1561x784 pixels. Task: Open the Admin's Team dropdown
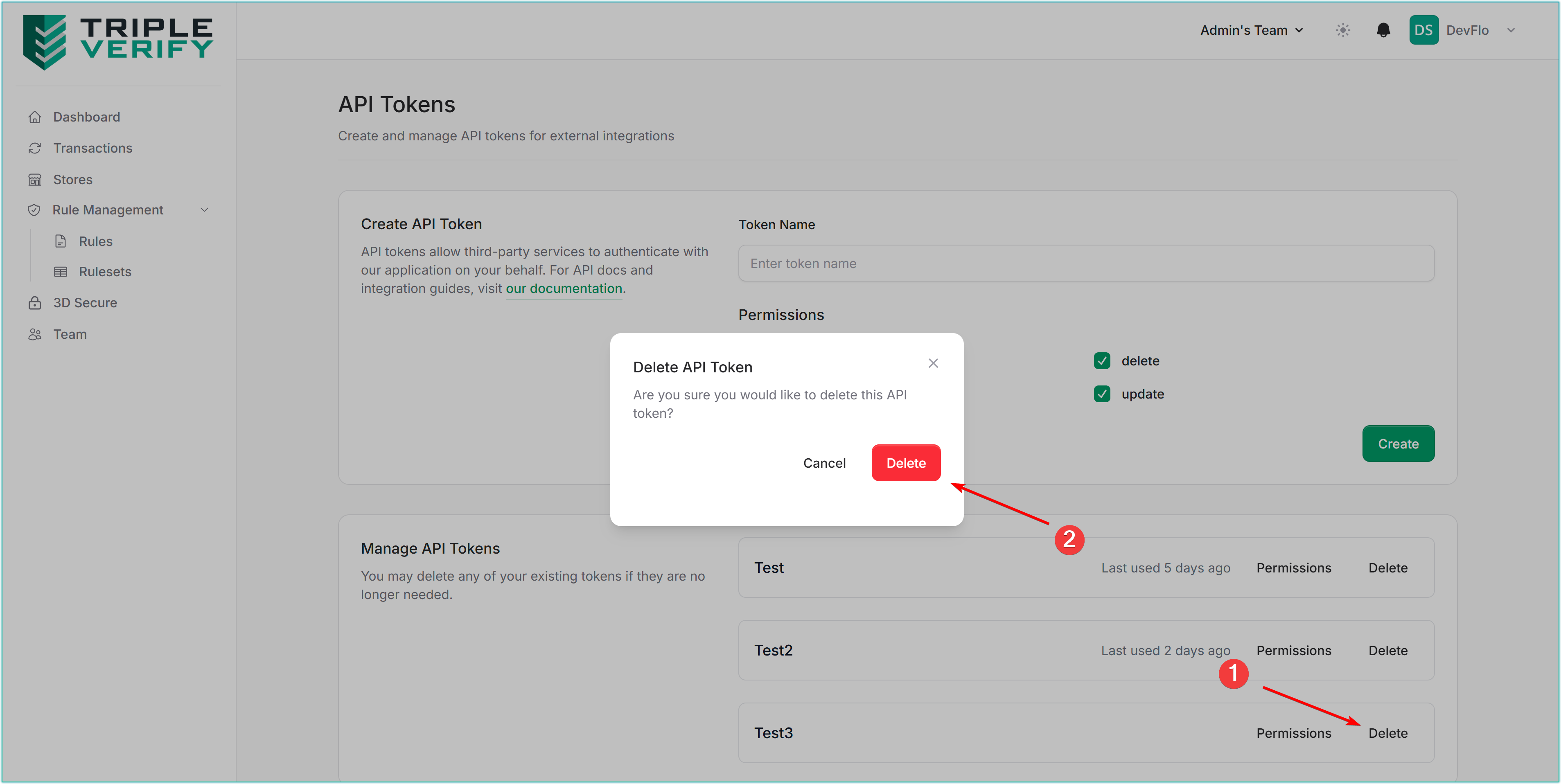click(x=1251, y=30)
